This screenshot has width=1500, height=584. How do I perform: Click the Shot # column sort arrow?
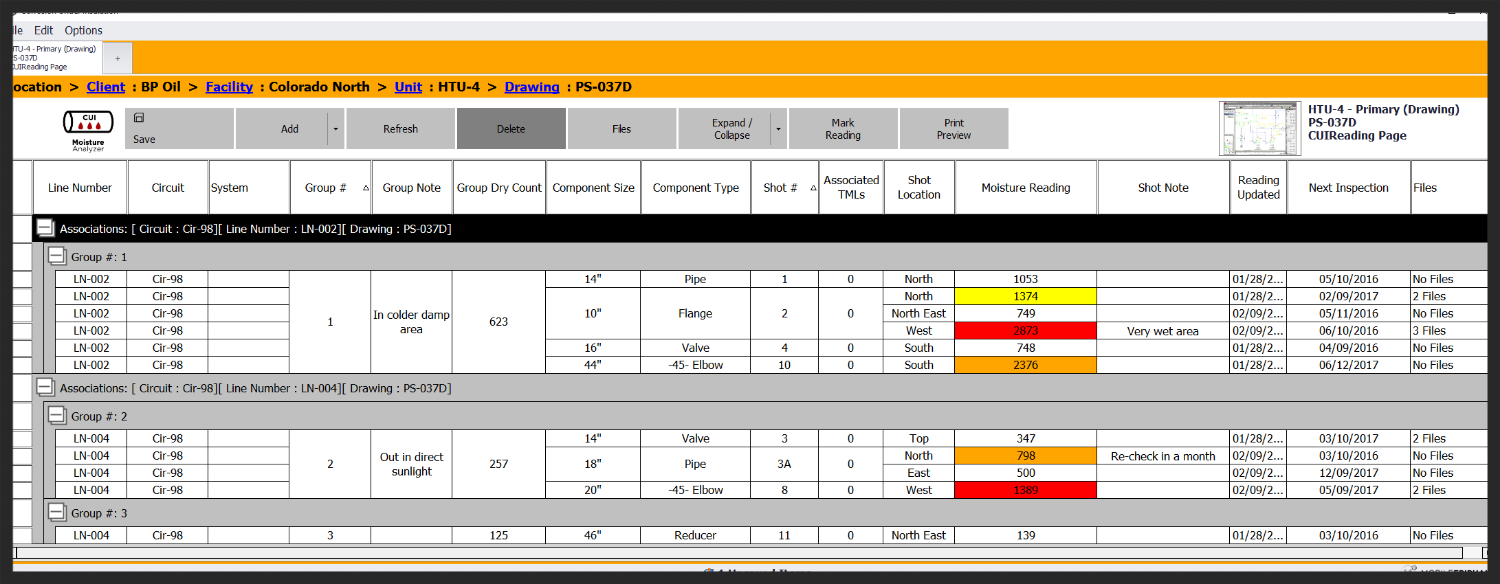pos(808,188)
